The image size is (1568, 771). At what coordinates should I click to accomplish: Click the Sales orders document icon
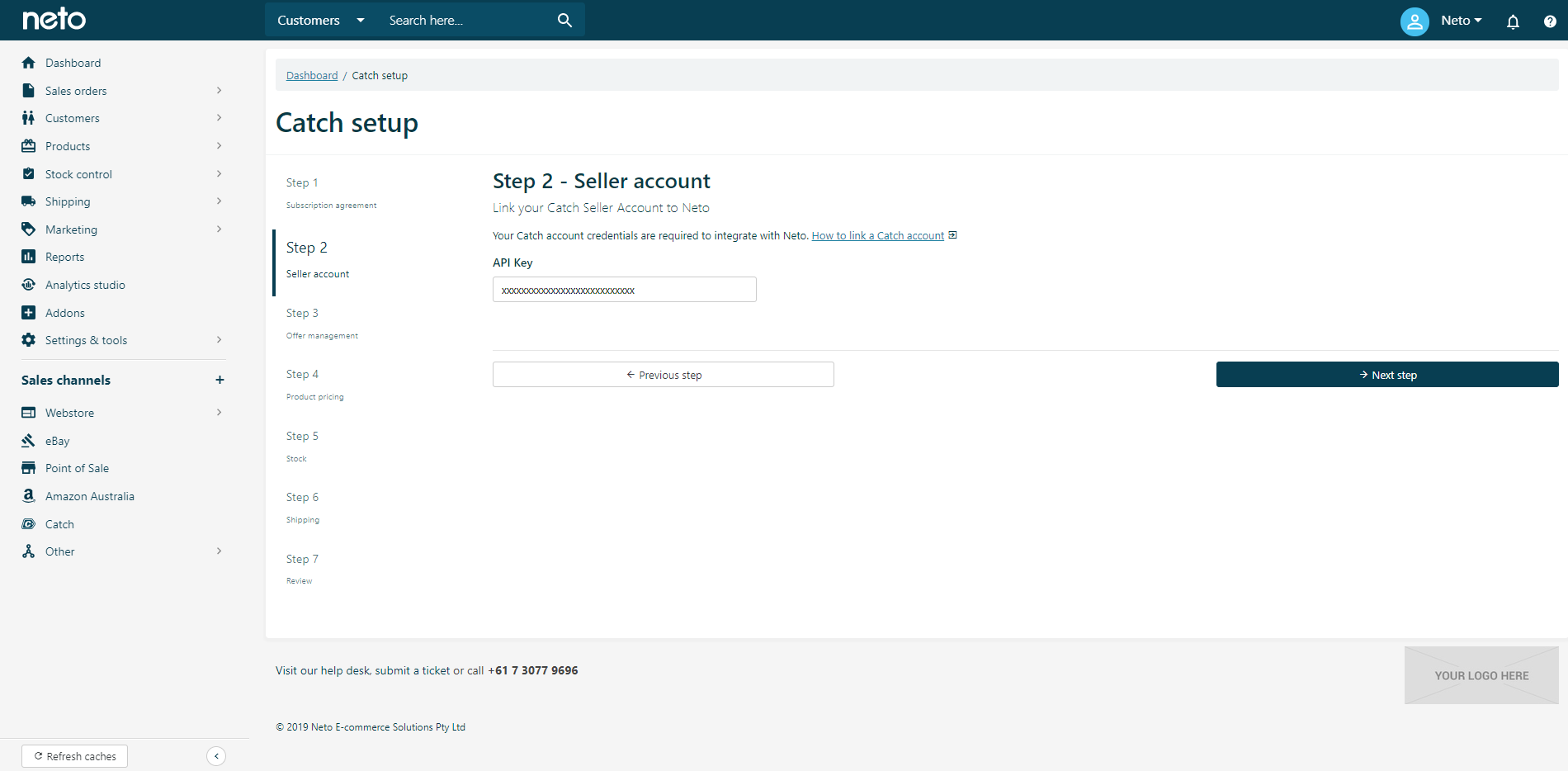click(29, 91)
